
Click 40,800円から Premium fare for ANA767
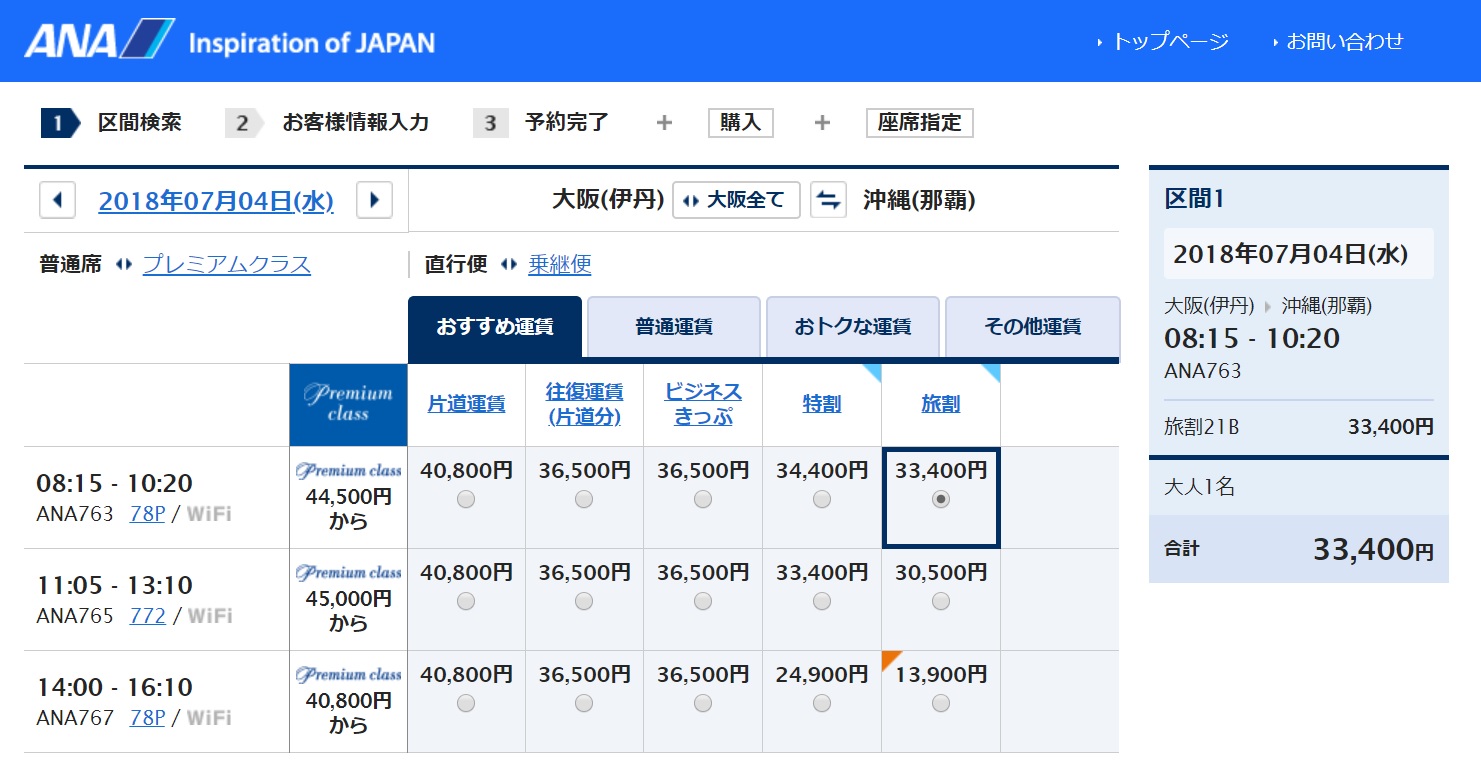348,713
